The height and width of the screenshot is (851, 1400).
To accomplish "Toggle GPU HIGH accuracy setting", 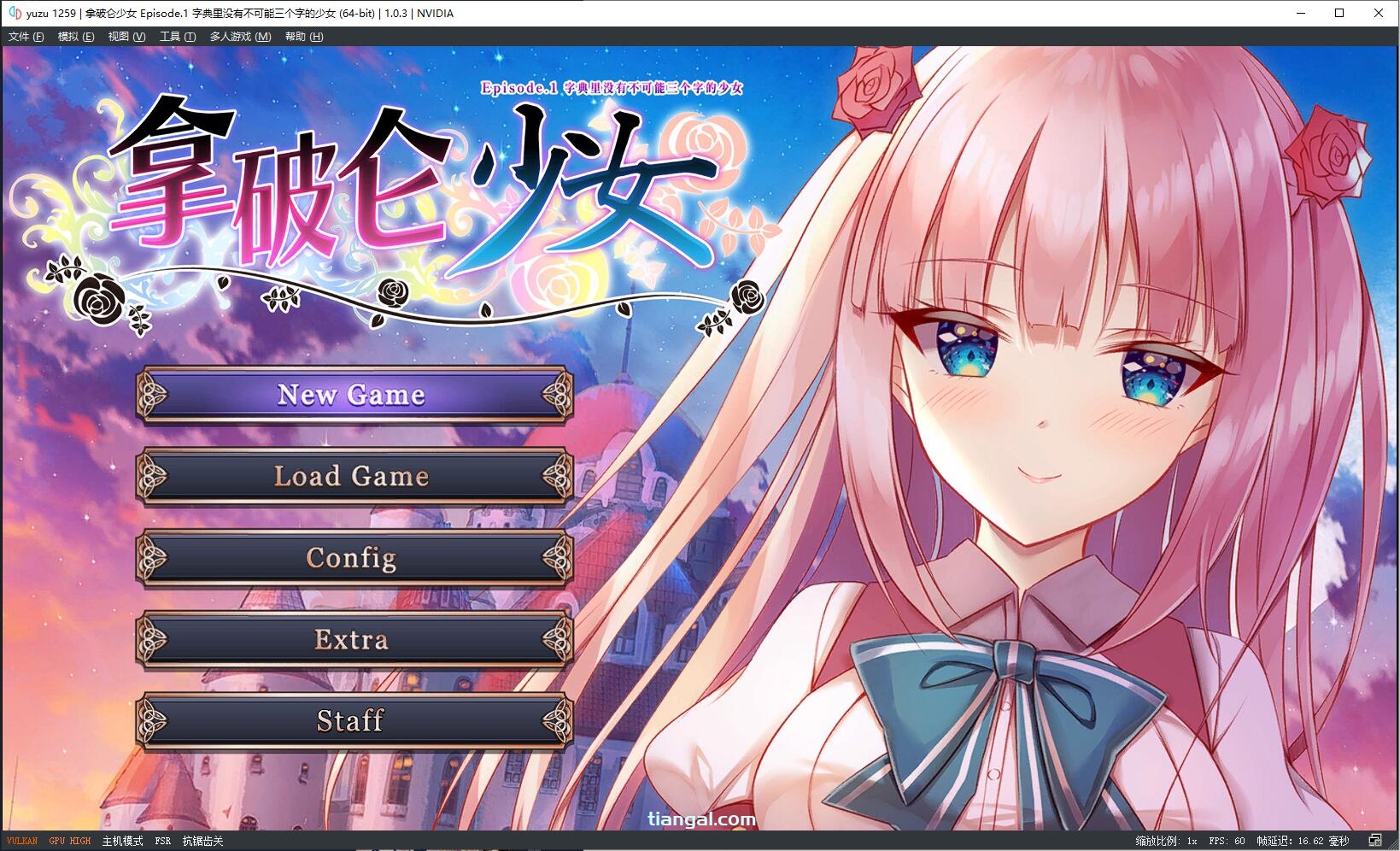I will tap(70, 841).
